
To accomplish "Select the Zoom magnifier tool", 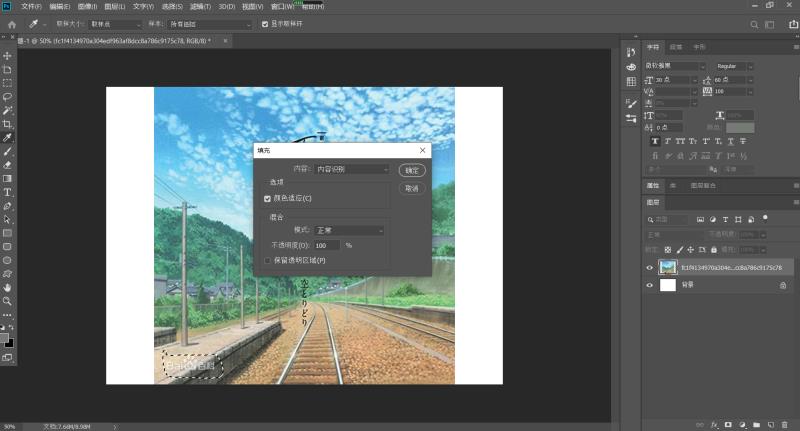I will pos(7,301).
